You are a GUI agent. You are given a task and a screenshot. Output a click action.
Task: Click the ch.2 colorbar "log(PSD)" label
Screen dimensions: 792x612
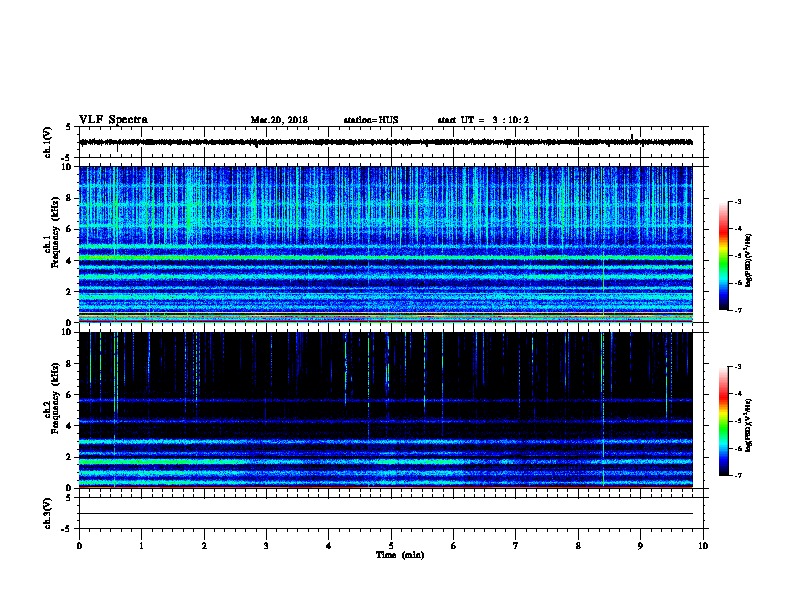point(749,426)
